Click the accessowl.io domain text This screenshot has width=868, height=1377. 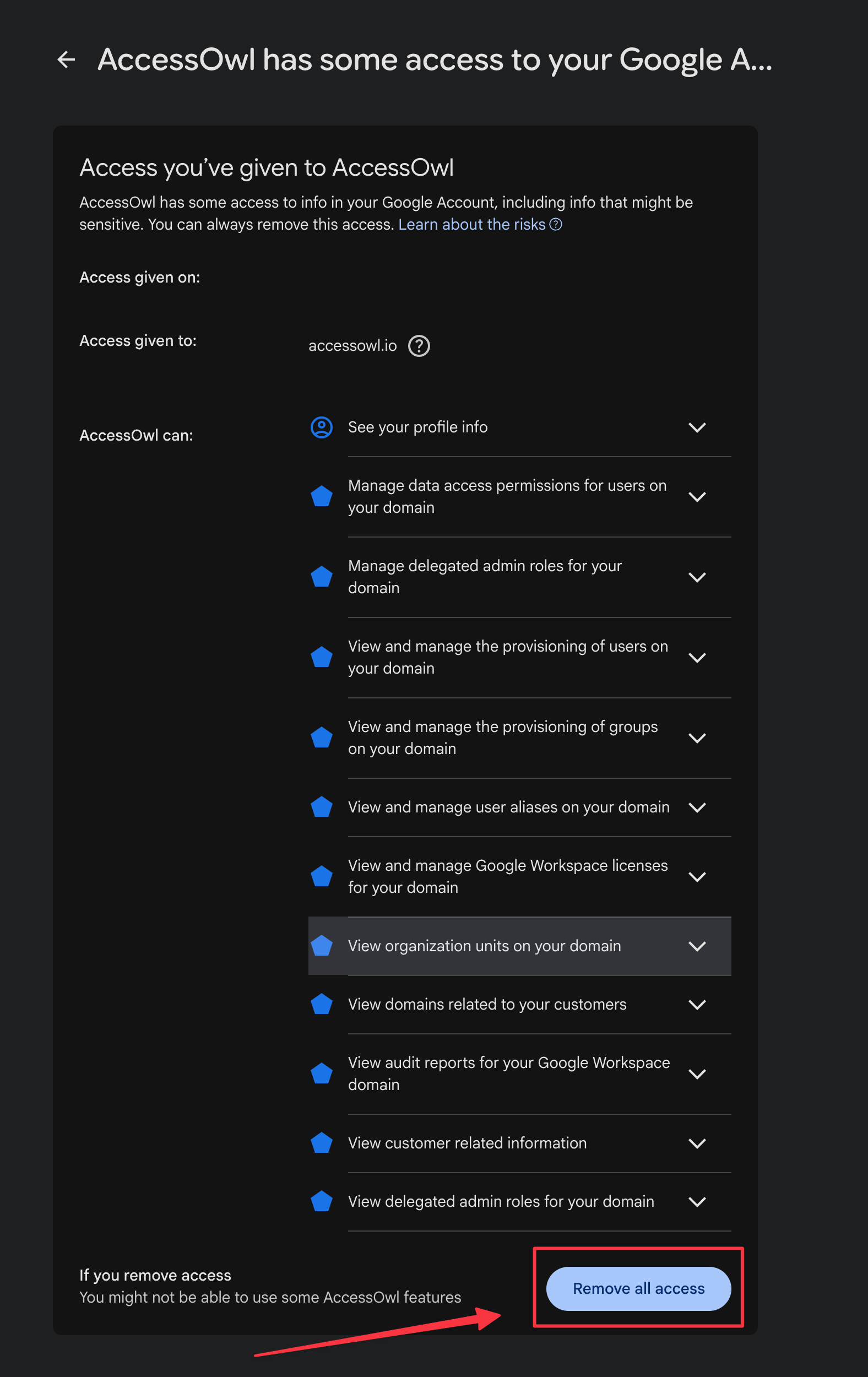[x=353, y=345]
